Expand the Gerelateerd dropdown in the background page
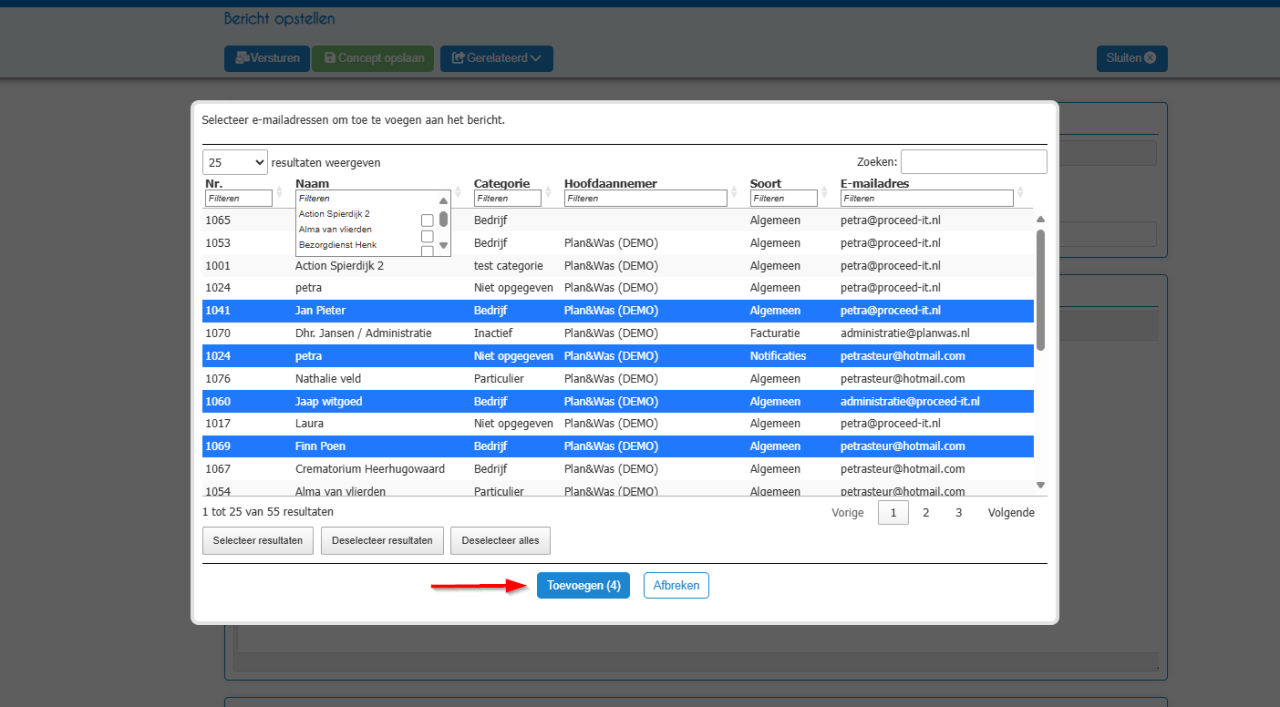The height and width of the screenshot is (707, 1280). tap(496, 58)
